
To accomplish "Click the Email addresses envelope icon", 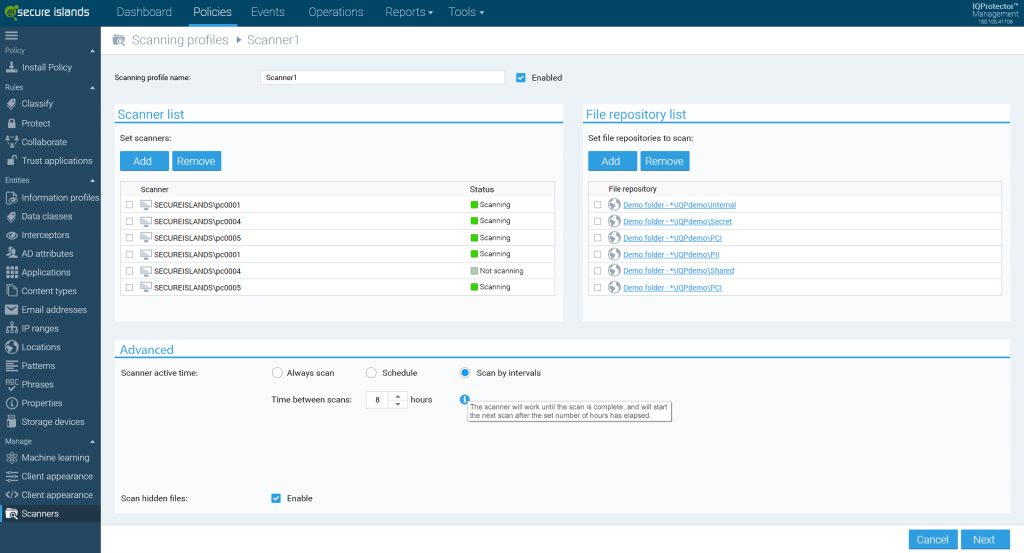I will tap(11, 309).
